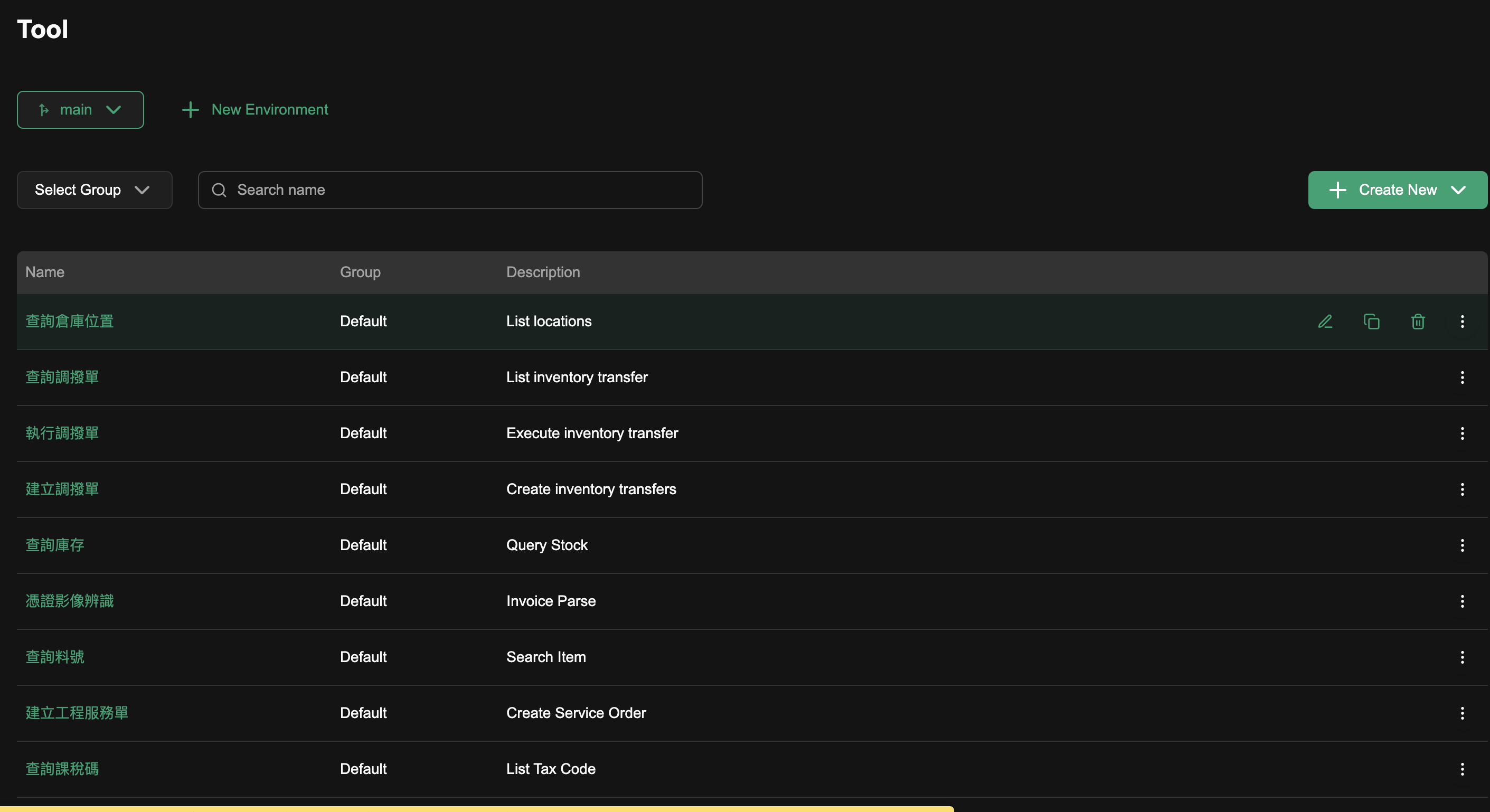Image resolution: width=1490 pixels, height=812 pixels.
Task: Open three-dot menu for Execute inventory transfer
Action: [1462, 433]
